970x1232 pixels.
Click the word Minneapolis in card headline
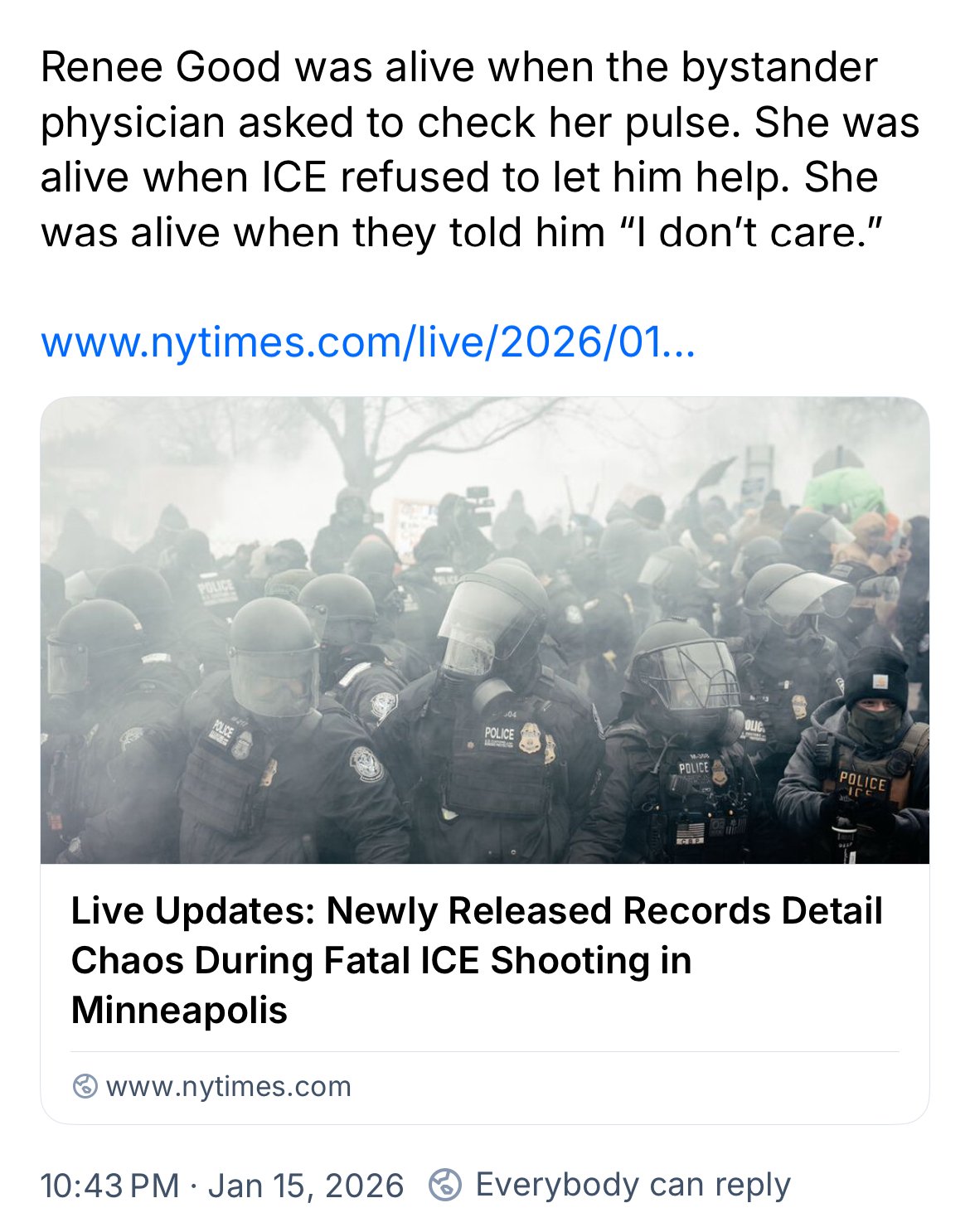pos(179,1011)
